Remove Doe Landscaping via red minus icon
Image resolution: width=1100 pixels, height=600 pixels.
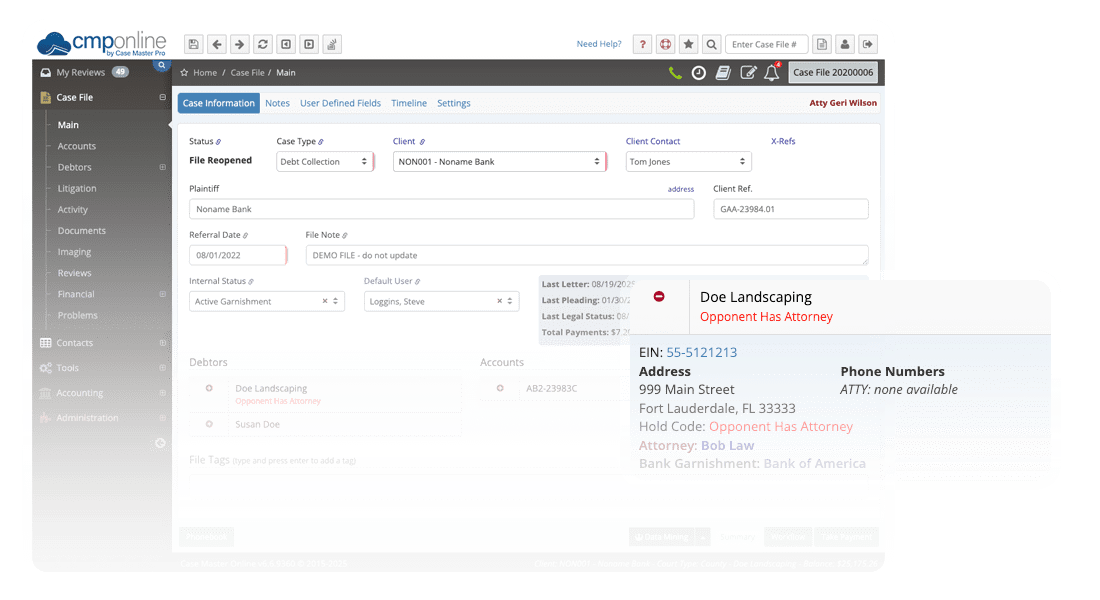tap(658, 296)
